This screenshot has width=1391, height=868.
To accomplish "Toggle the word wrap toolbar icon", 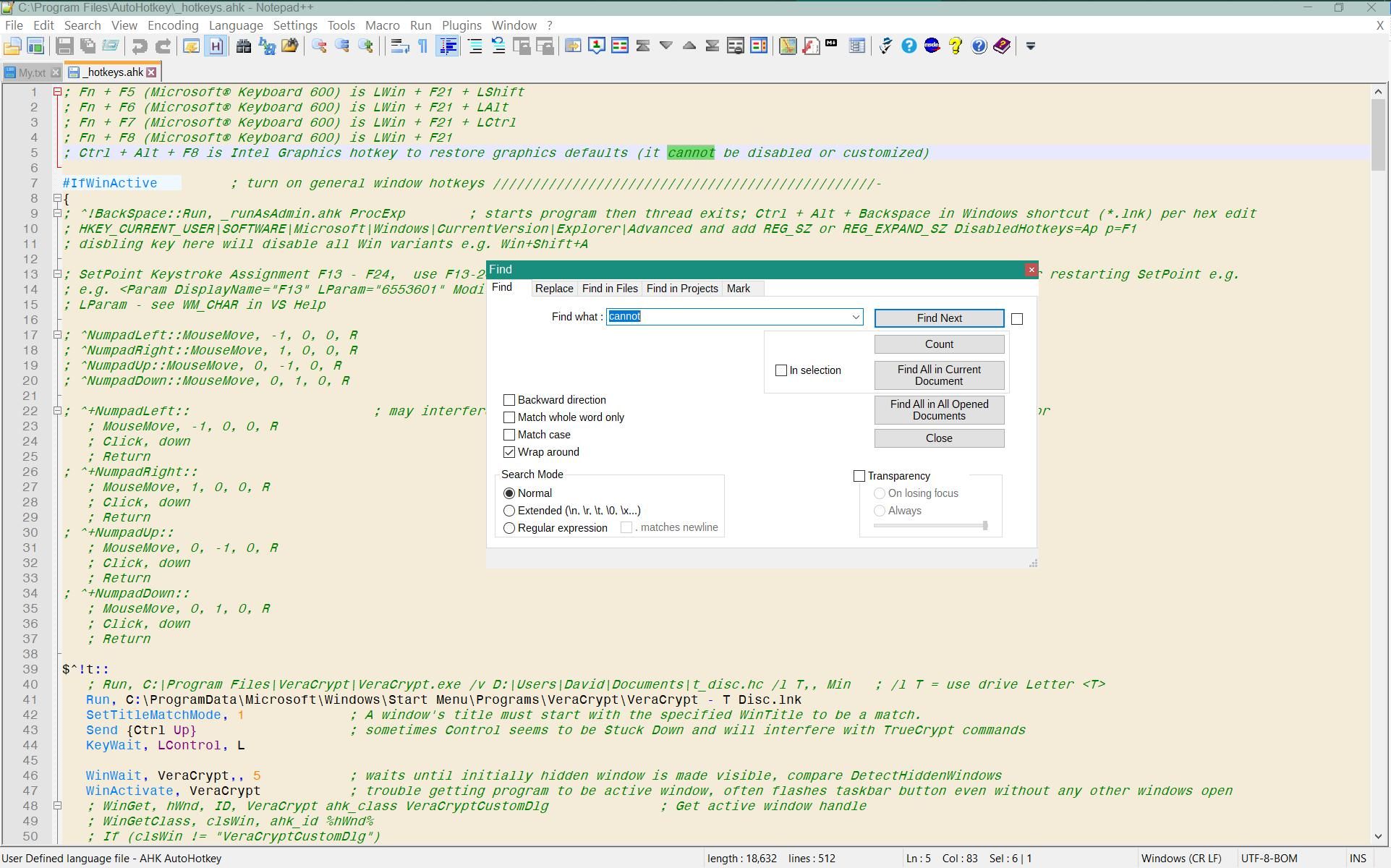I will coord(399,46).
